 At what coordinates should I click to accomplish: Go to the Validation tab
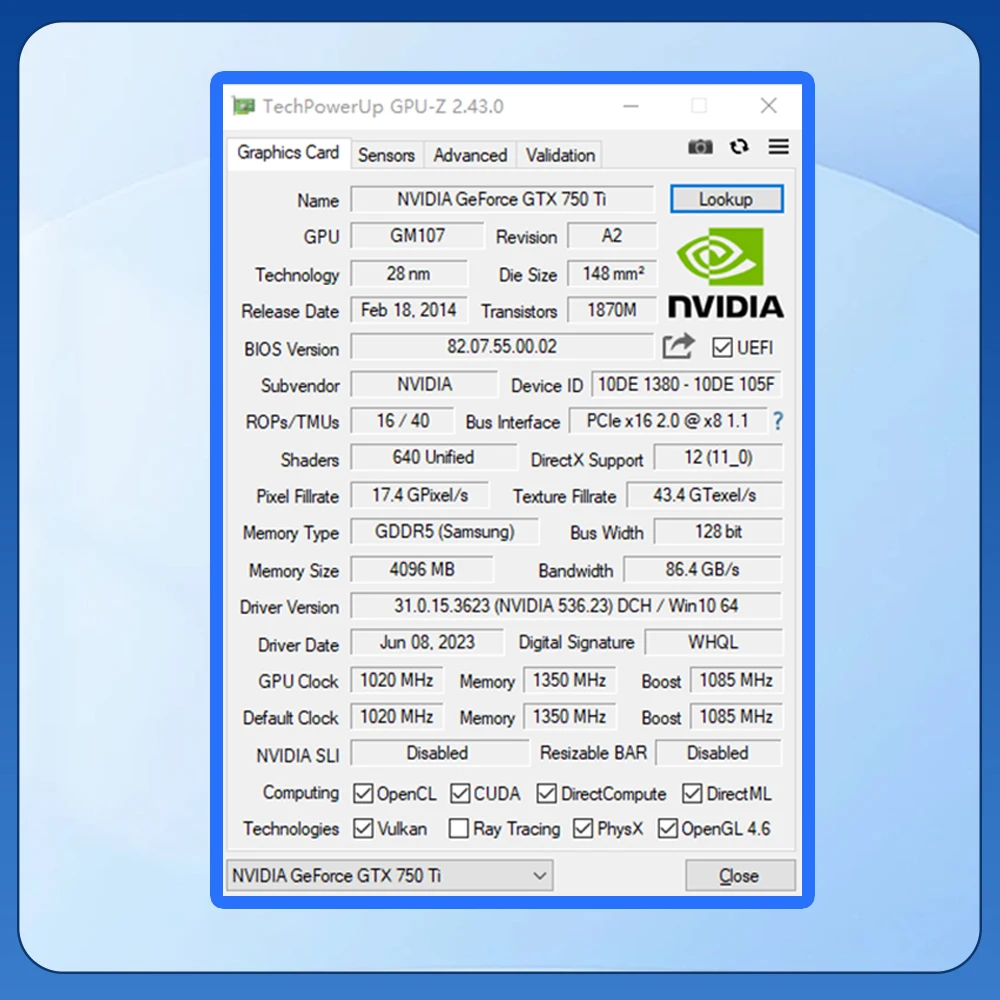(560, 155)
